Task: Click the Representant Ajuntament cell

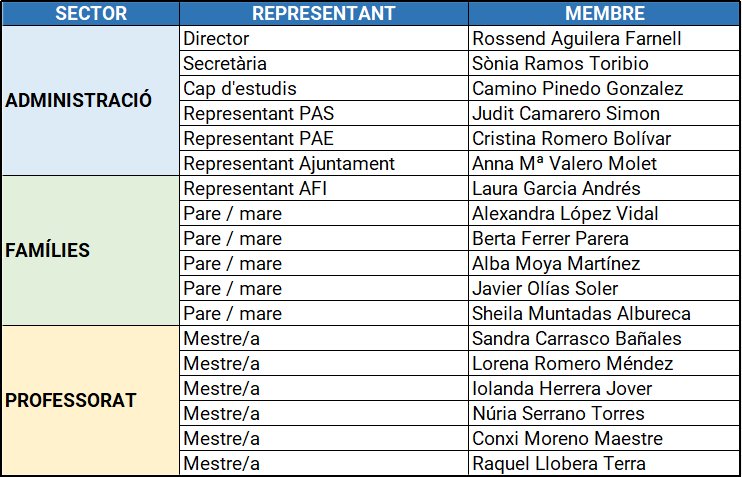Action: click(323, 163)
